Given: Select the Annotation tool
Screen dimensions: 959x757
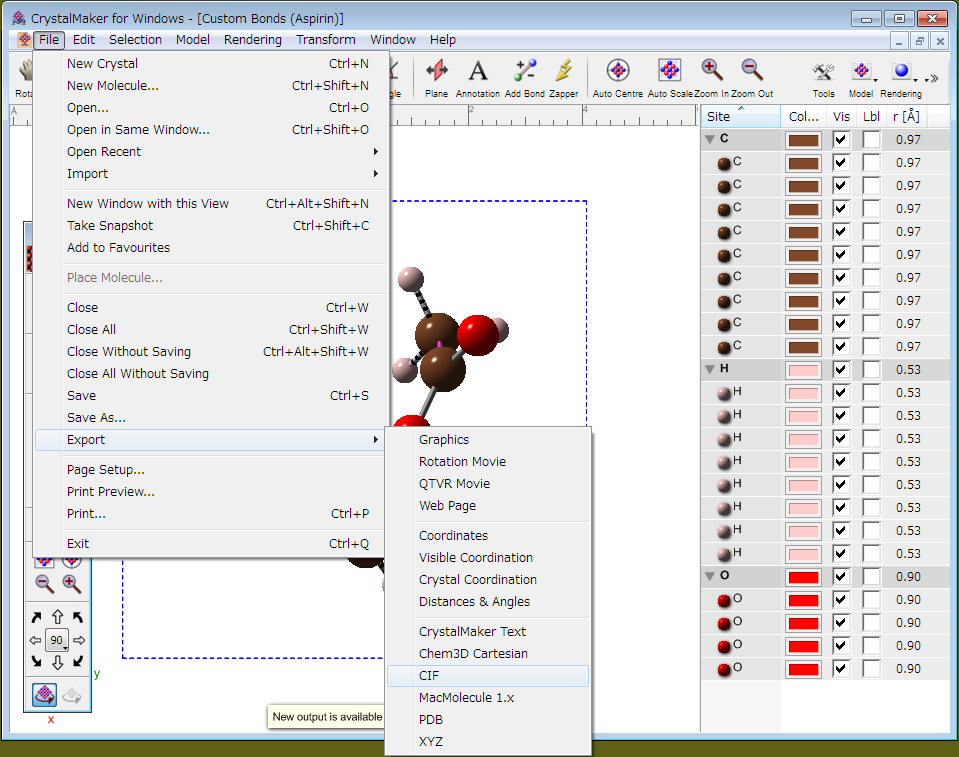Looking at the screenshot, I should 478,77.
